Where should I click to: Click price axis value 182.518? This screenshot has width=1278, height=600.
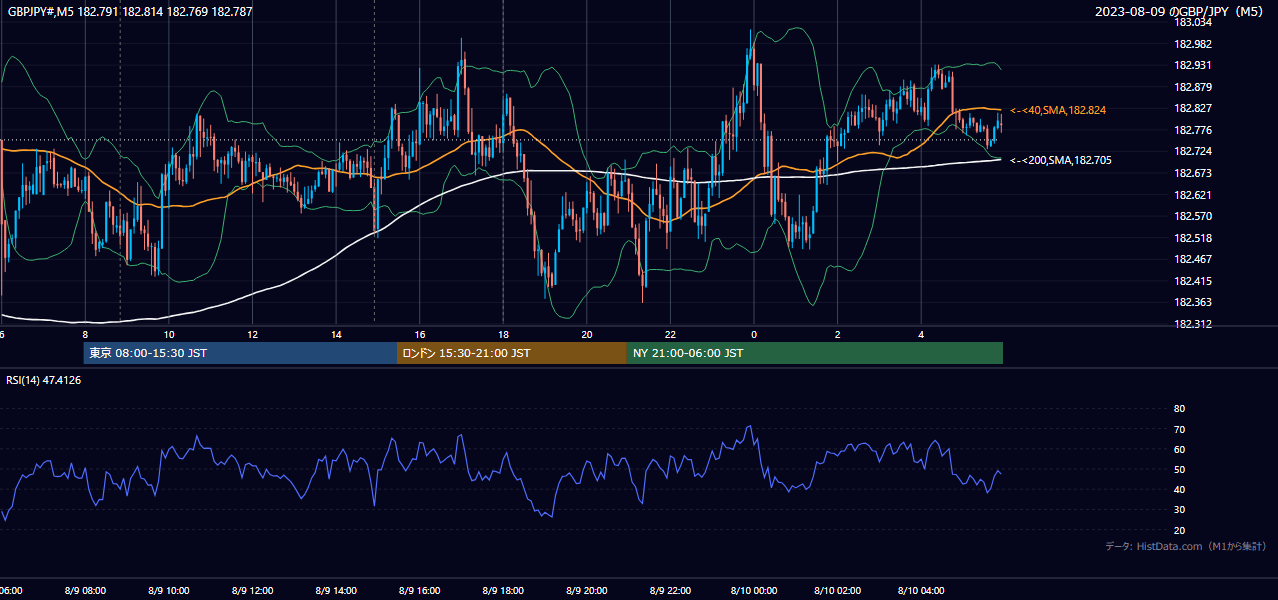coord(1194,238)
